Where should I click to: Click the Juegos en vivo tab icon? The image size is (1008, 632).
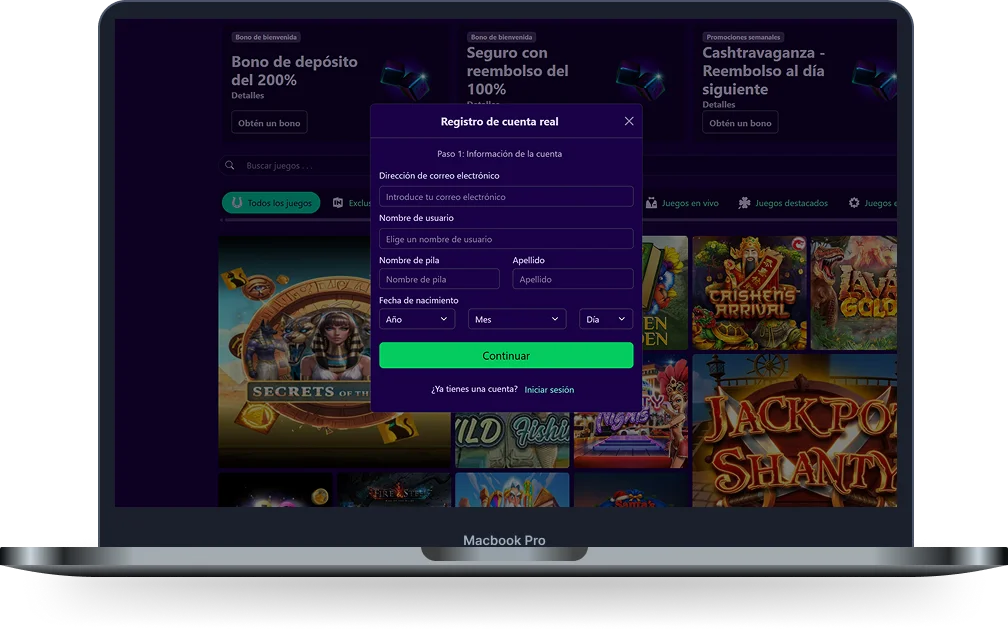click(x=651, y=203)
